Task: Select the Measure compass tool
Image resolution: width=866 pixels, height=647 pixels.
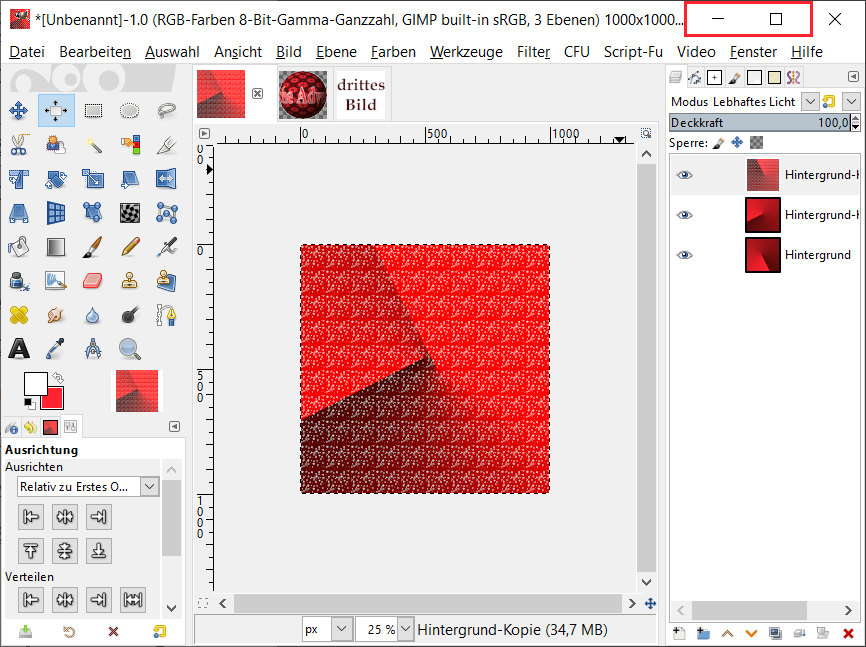Action: (x=93, y=349)
